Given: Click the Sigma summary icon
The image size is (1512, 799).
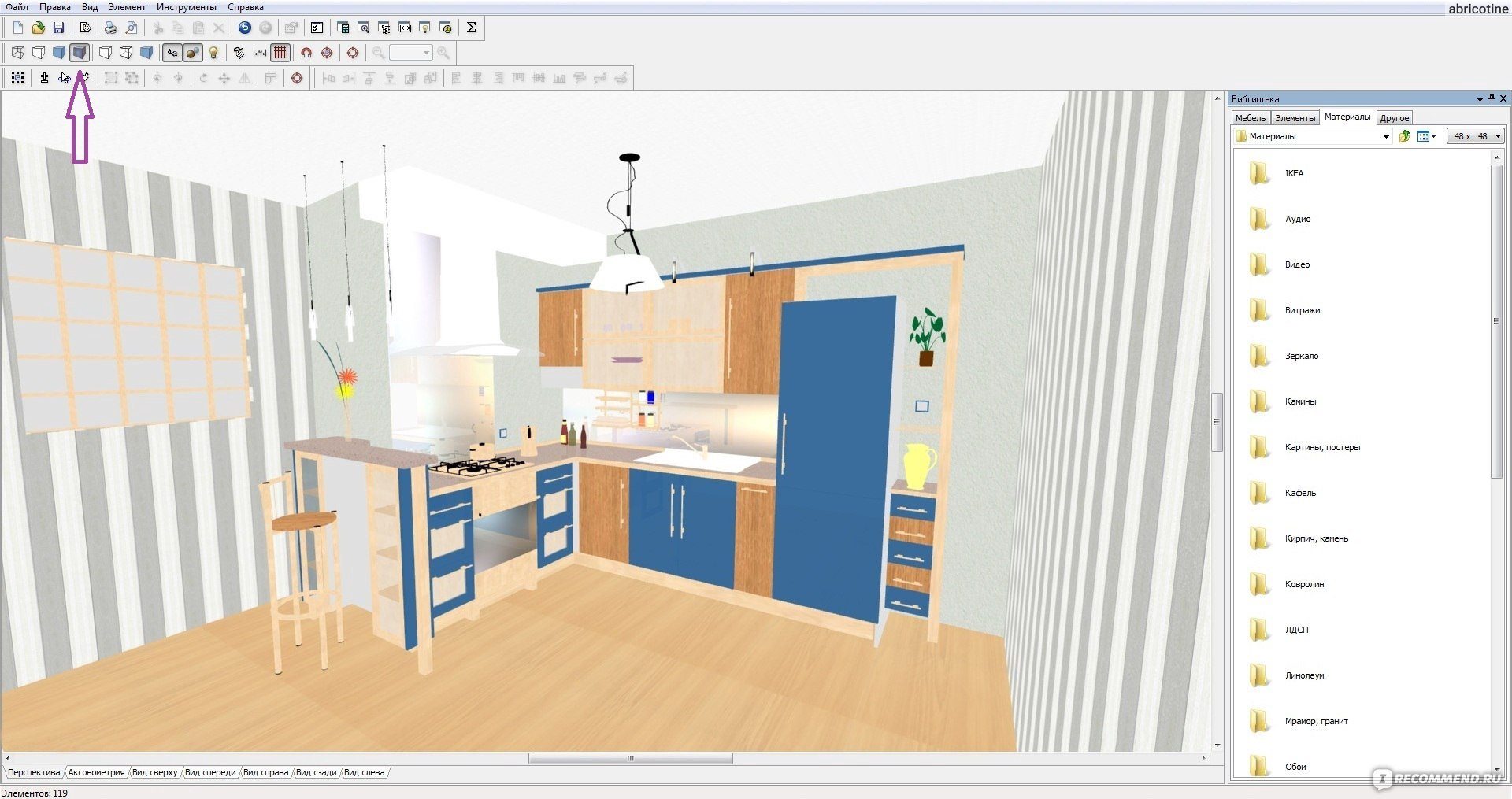Looking at the screenshot, I should (x=471, y=28).
